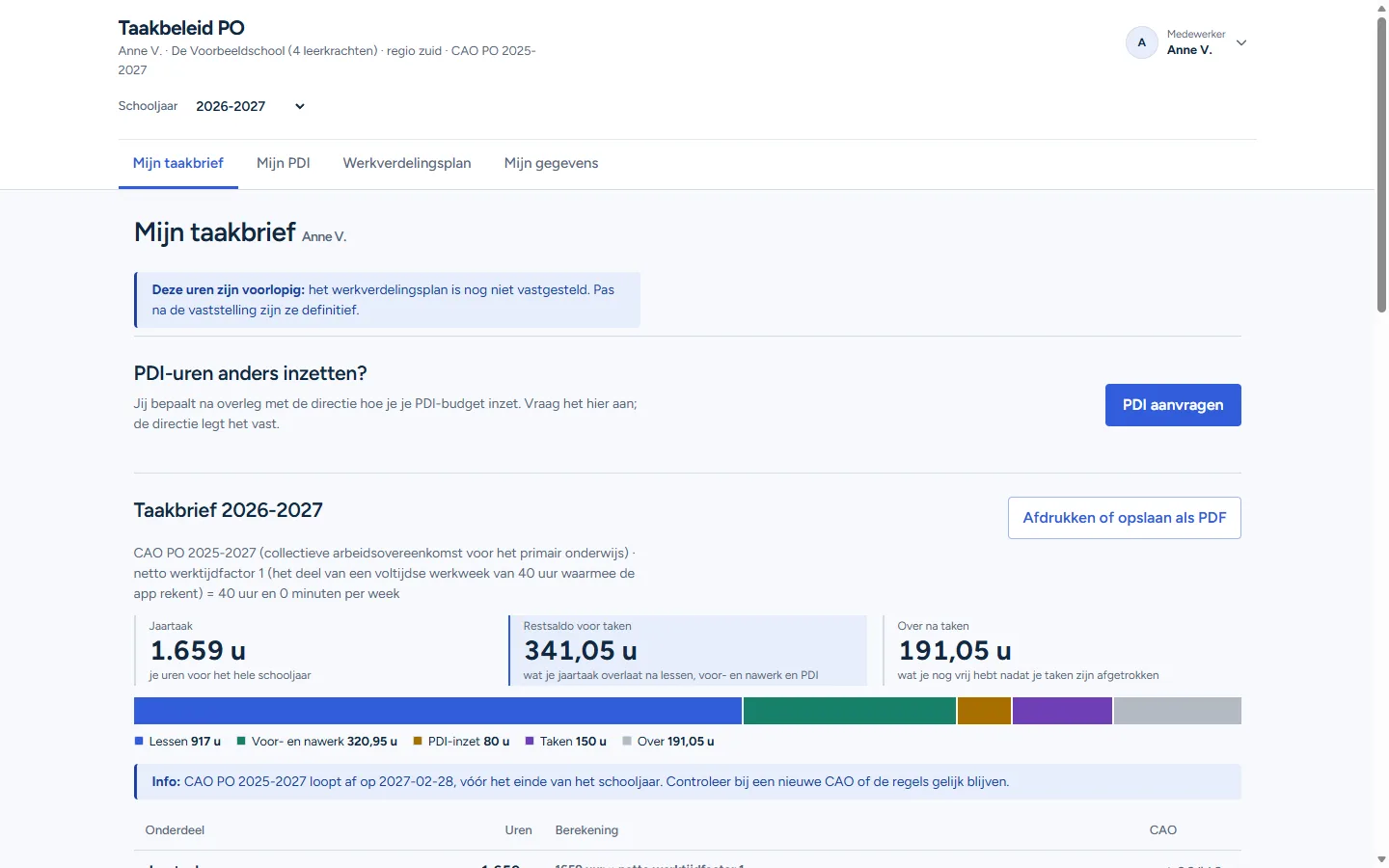Click Afdrukken of opslaan als PDF
The width and height of the screenshot is (1389, 868).
coord(1125,518)
